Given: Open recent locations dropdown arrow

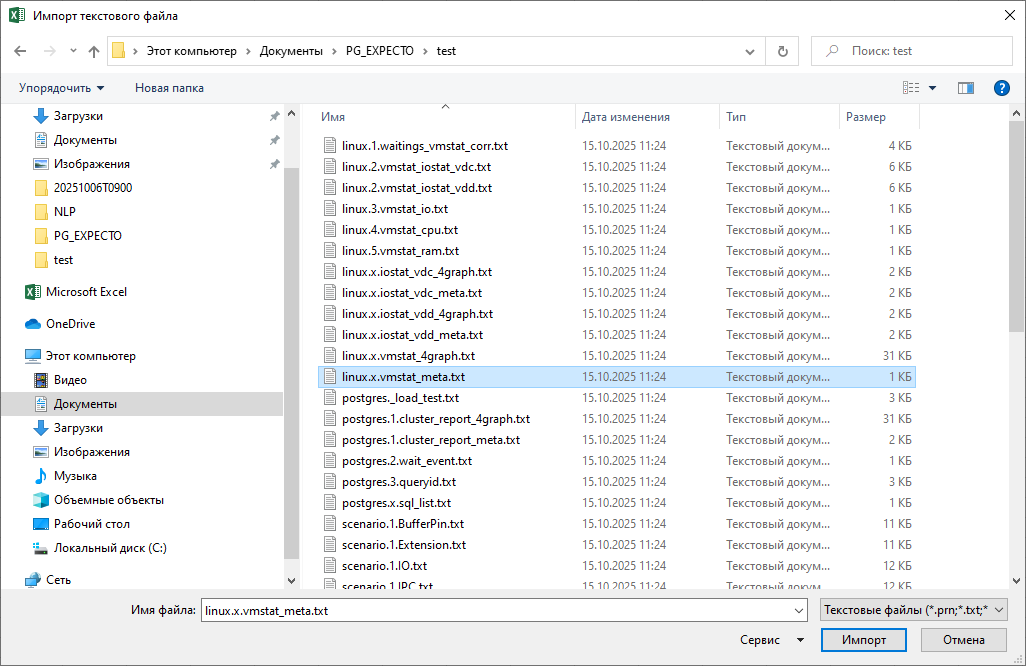Looking at the screenshot, I should (x=73, y=51).
